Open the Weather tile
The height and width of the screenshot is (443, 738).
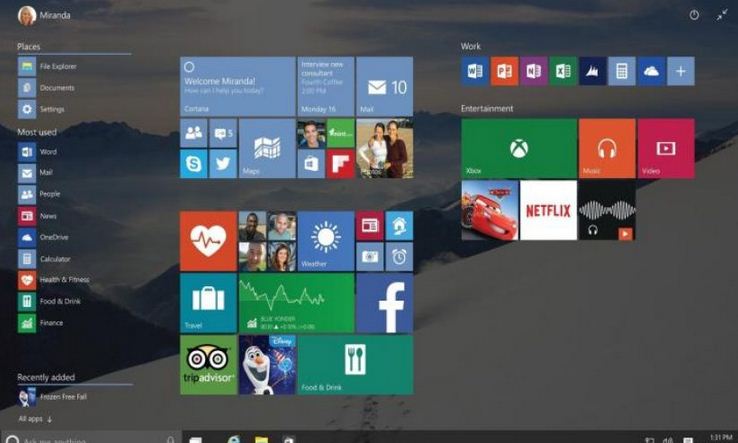(x=326, y=241)
